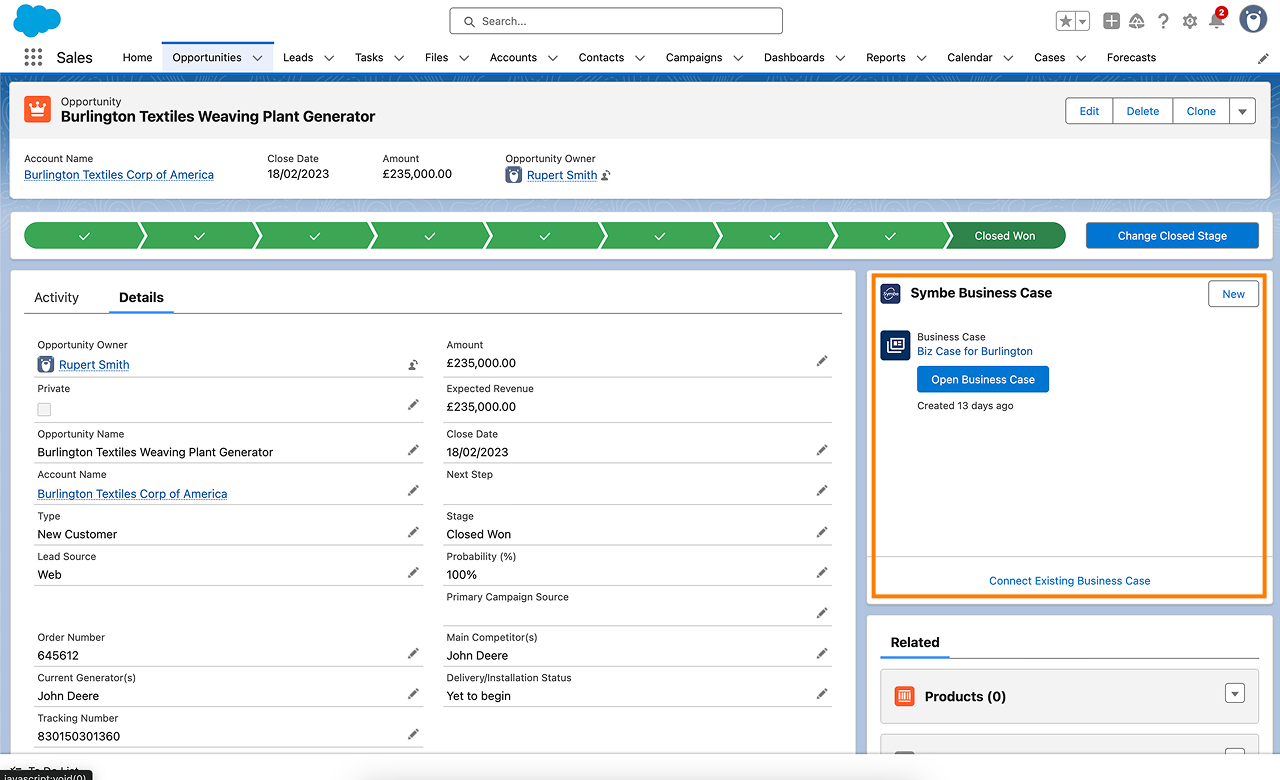The image size is (1280, 780).
Task: Open the Reports tab
Action: click(x=886, y=58)
